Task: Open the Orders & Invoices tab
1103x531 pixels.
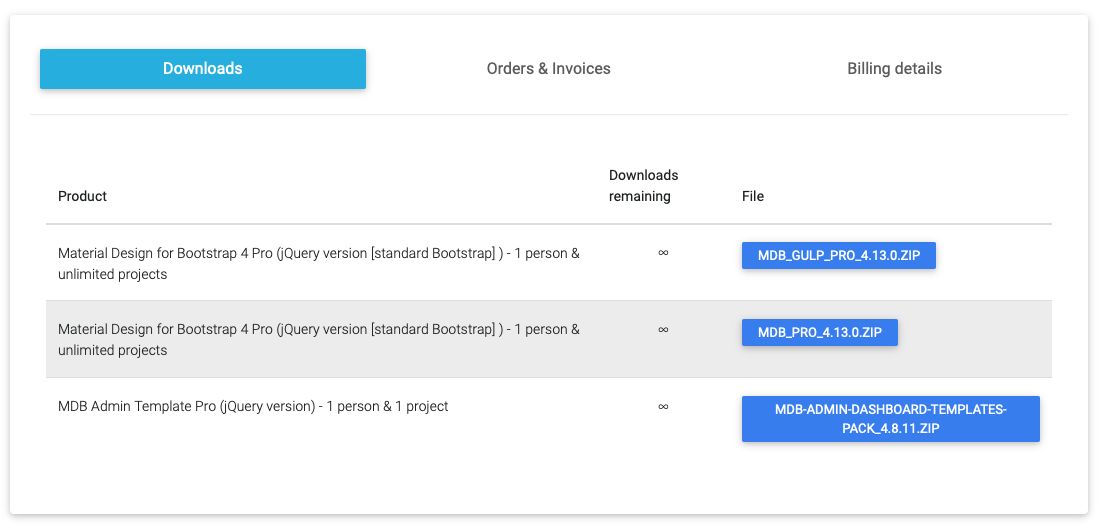Action: 549,69
